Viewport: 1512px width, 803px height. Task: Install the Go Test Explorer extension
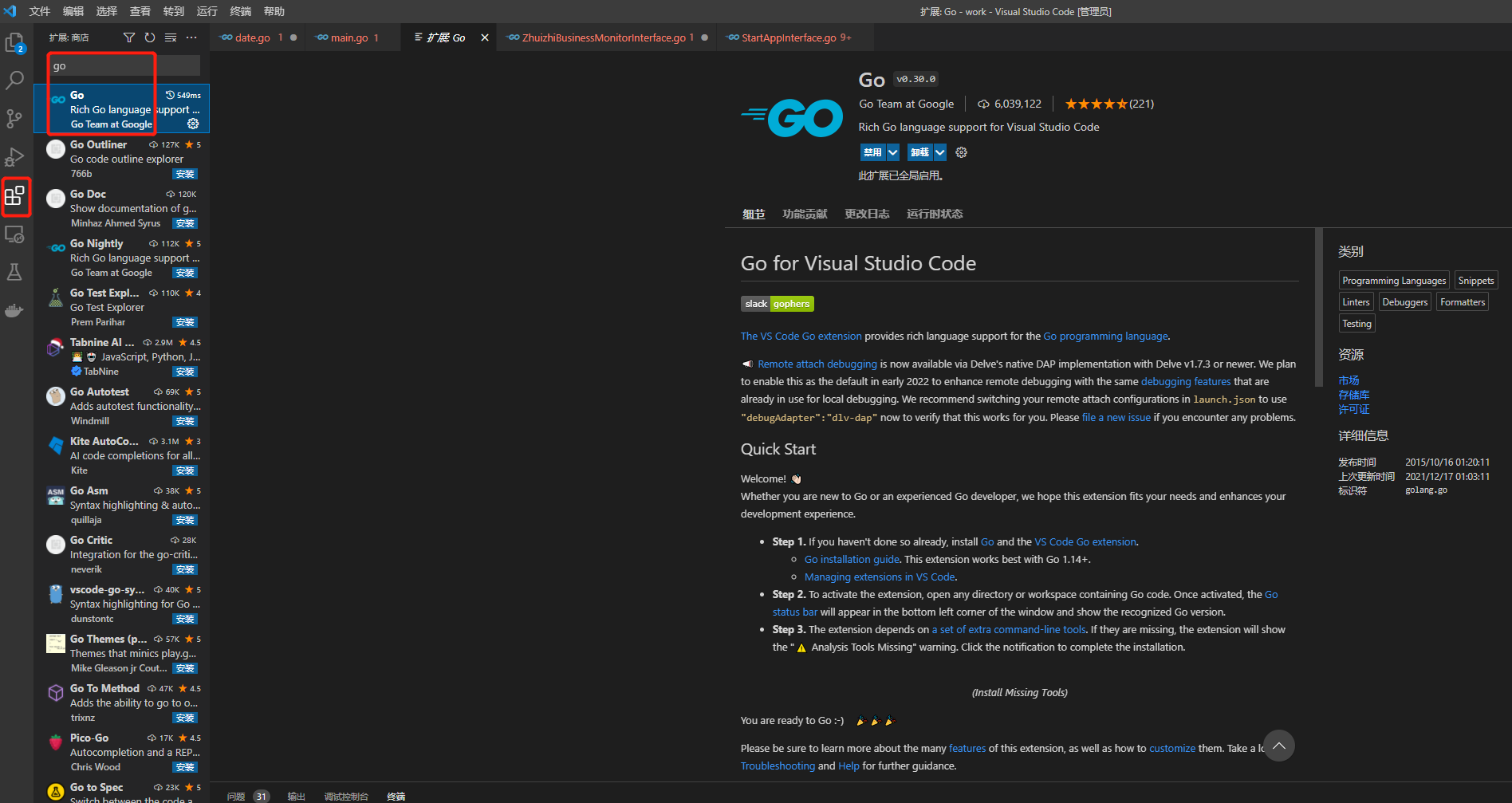[185, 322]
